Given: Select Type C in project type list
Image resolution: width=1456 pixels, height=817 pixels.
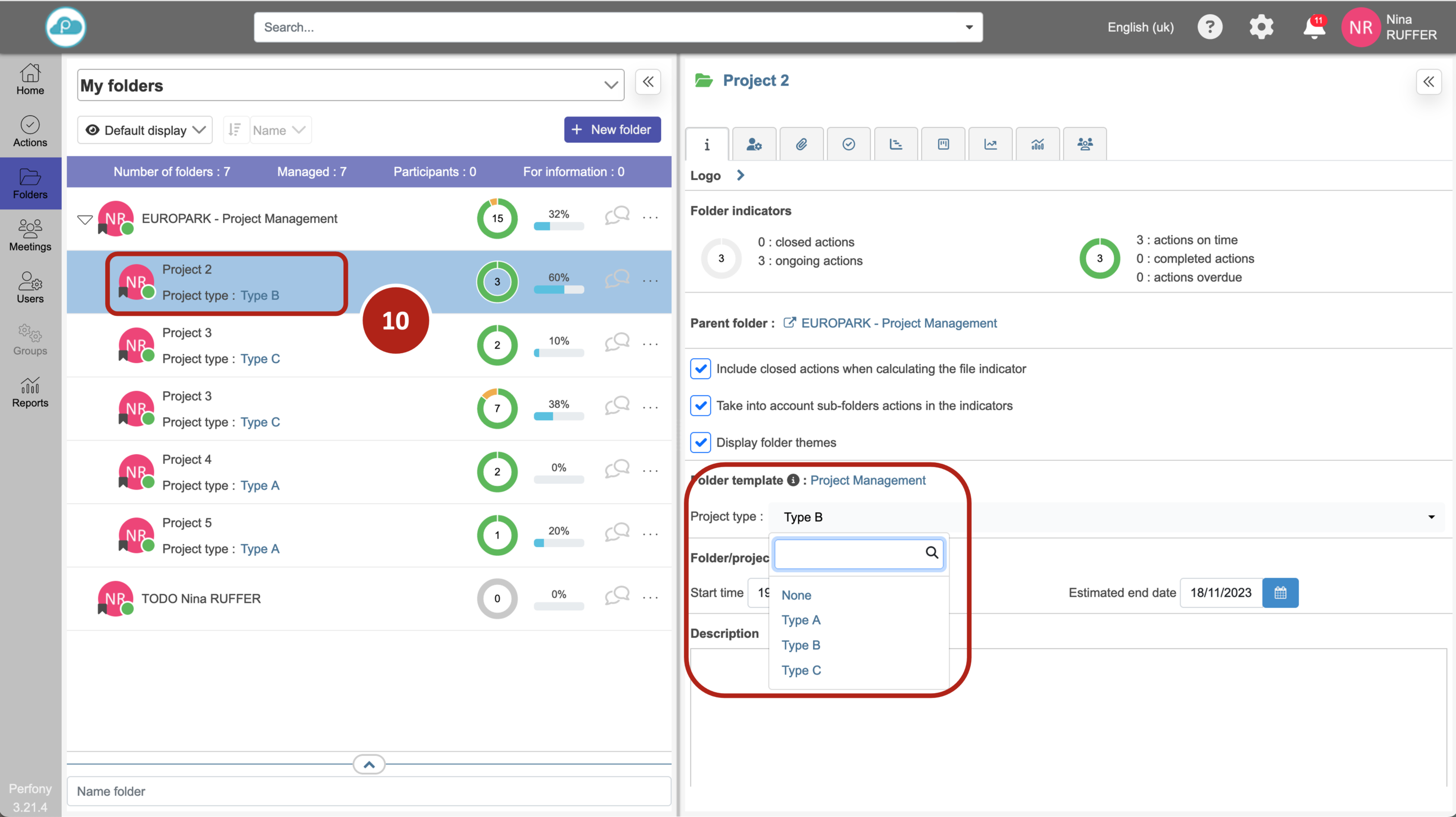Looking at the screenshot, I should point(801,670).
